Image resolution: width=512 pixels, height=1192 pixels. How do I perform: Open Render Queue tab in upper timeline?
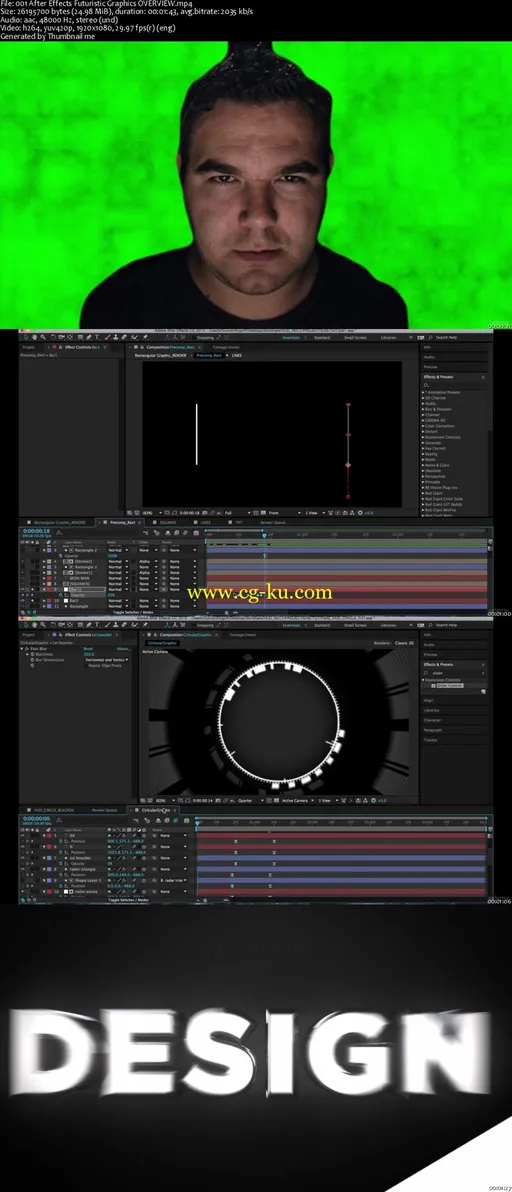(x=273, y=522)
